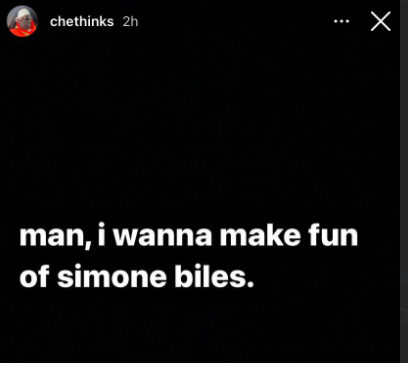Click the faint next-story arrow at right edge
The image size is (408, 368).
404,315
